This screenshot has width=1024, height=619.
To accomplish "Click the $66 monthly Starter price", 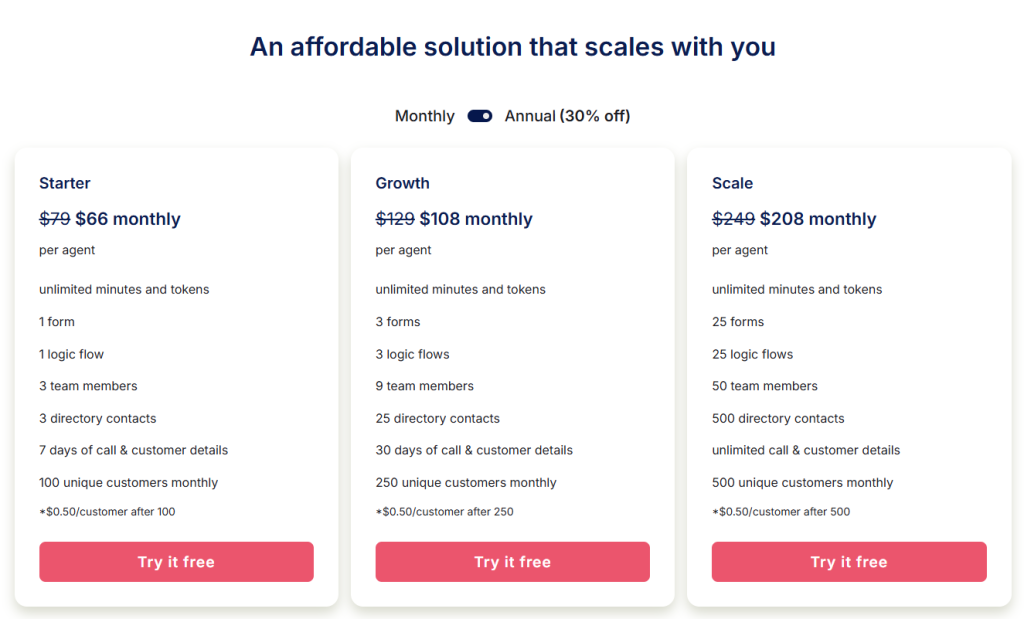I will 128,219.
